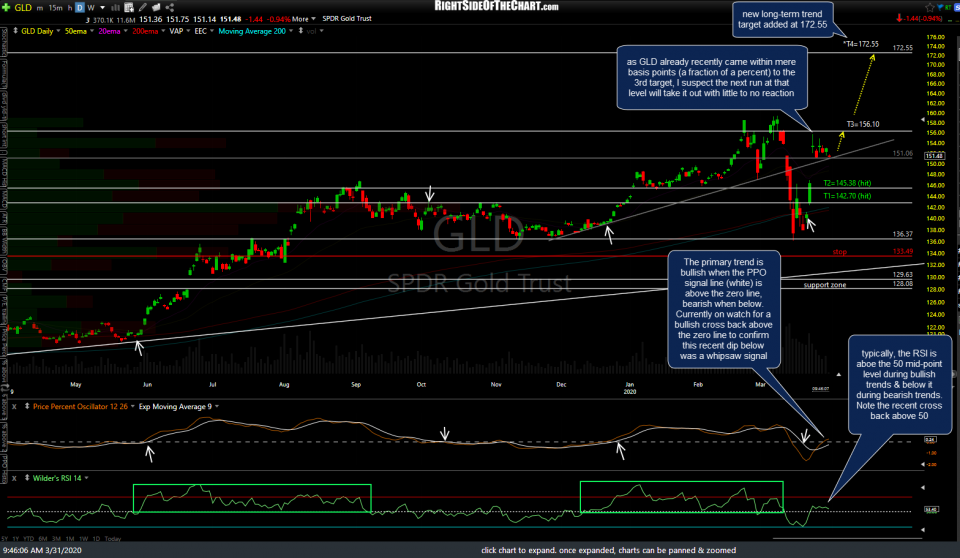Screen dimensions: 960x558
Task: Click the last price 151.36 in quote bar
Action: 151,20
